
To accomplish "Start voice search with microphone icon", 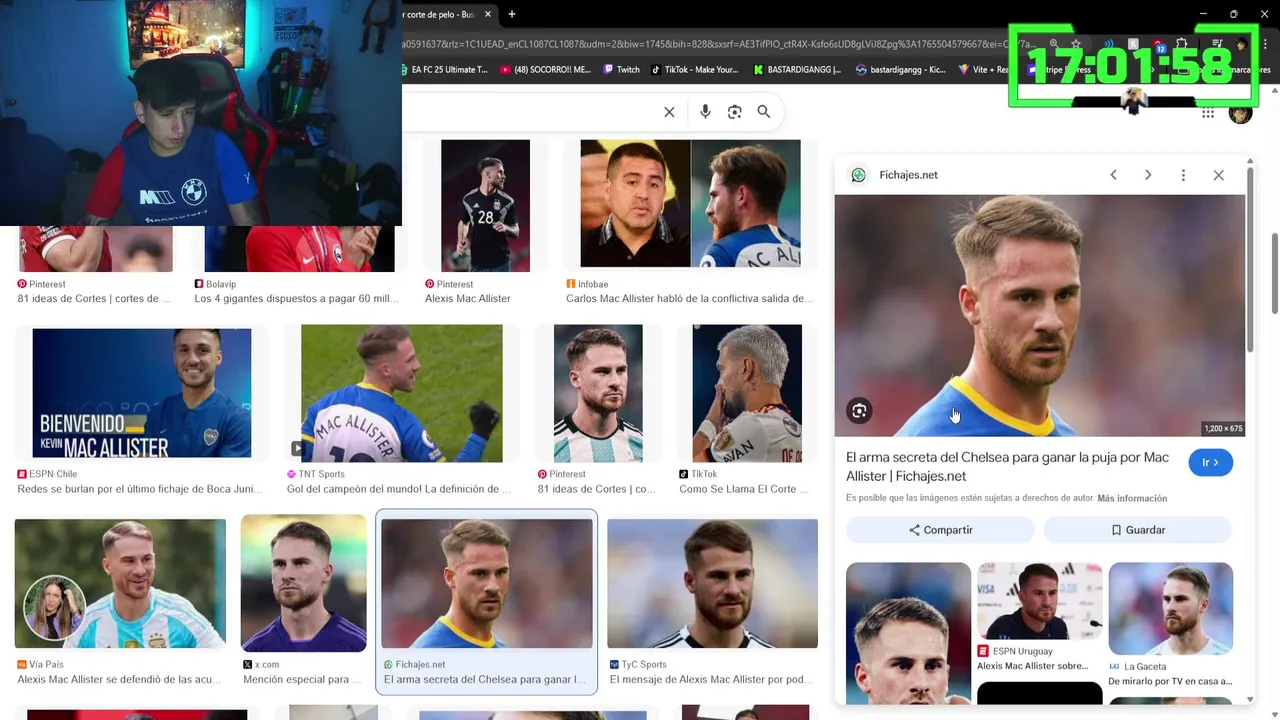I will pos(705,112).
